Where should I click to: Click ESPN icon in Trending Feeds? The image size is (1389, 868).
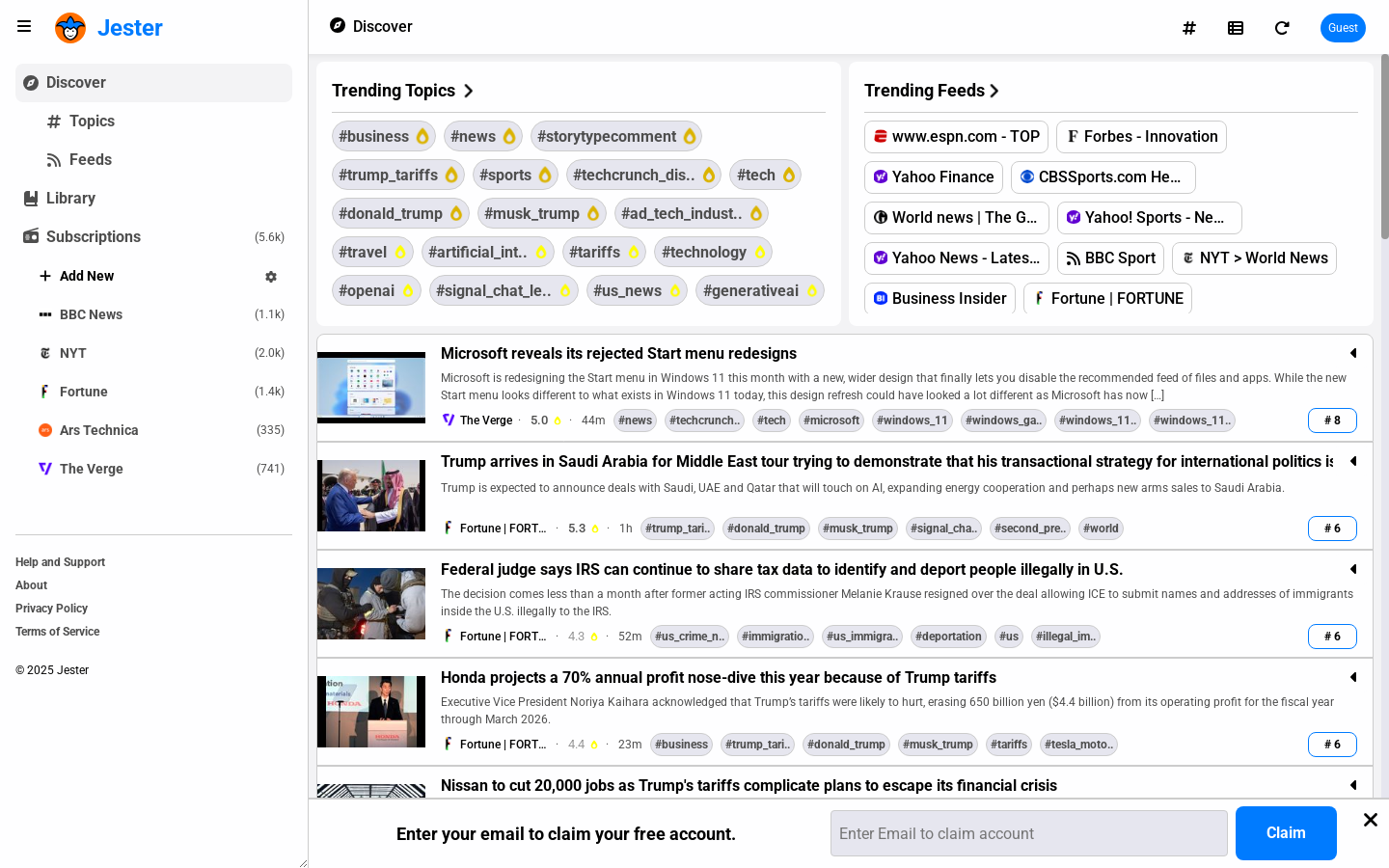coord(881,137)
